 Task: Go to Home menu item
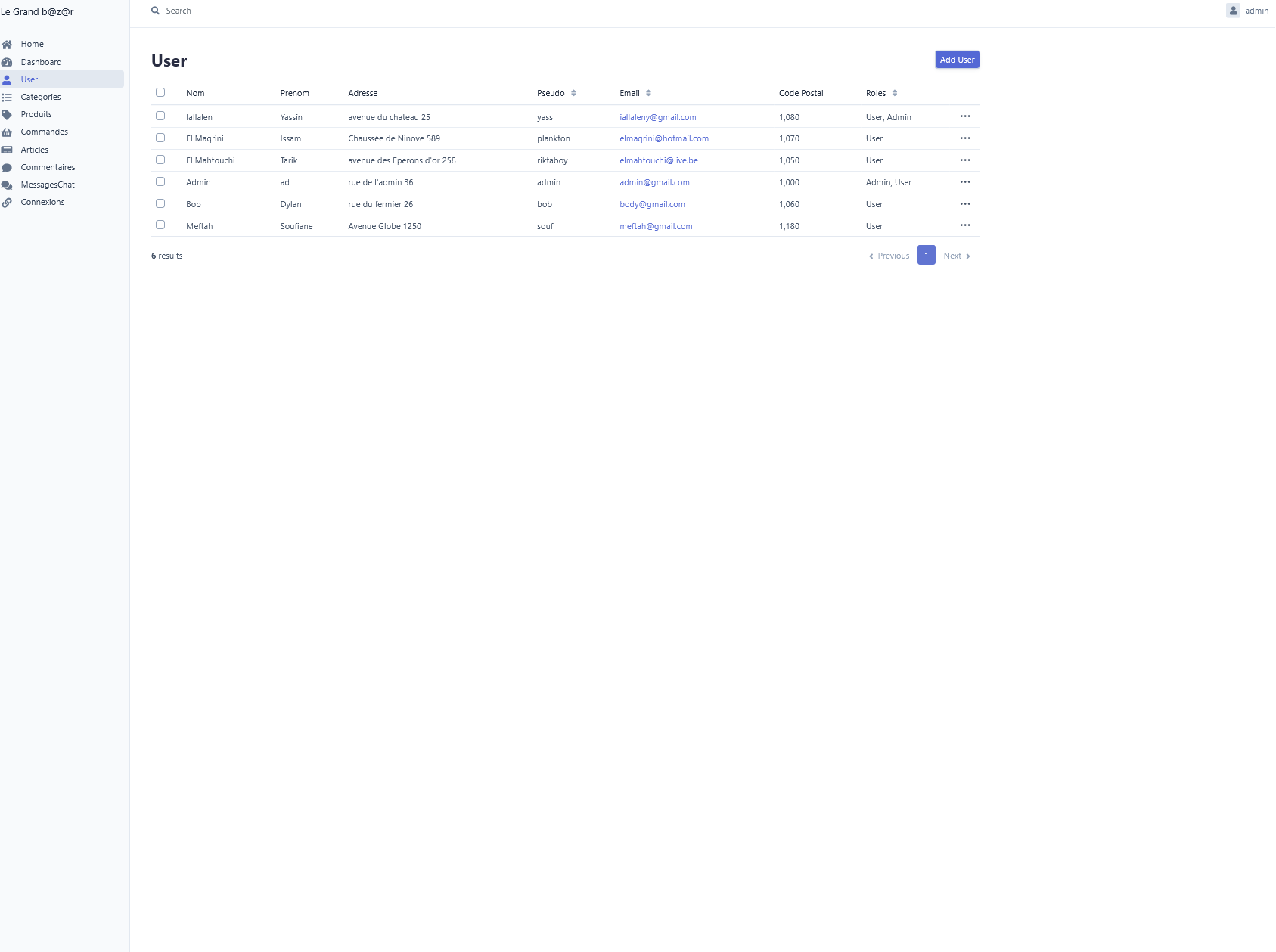(x=32, y=45)
